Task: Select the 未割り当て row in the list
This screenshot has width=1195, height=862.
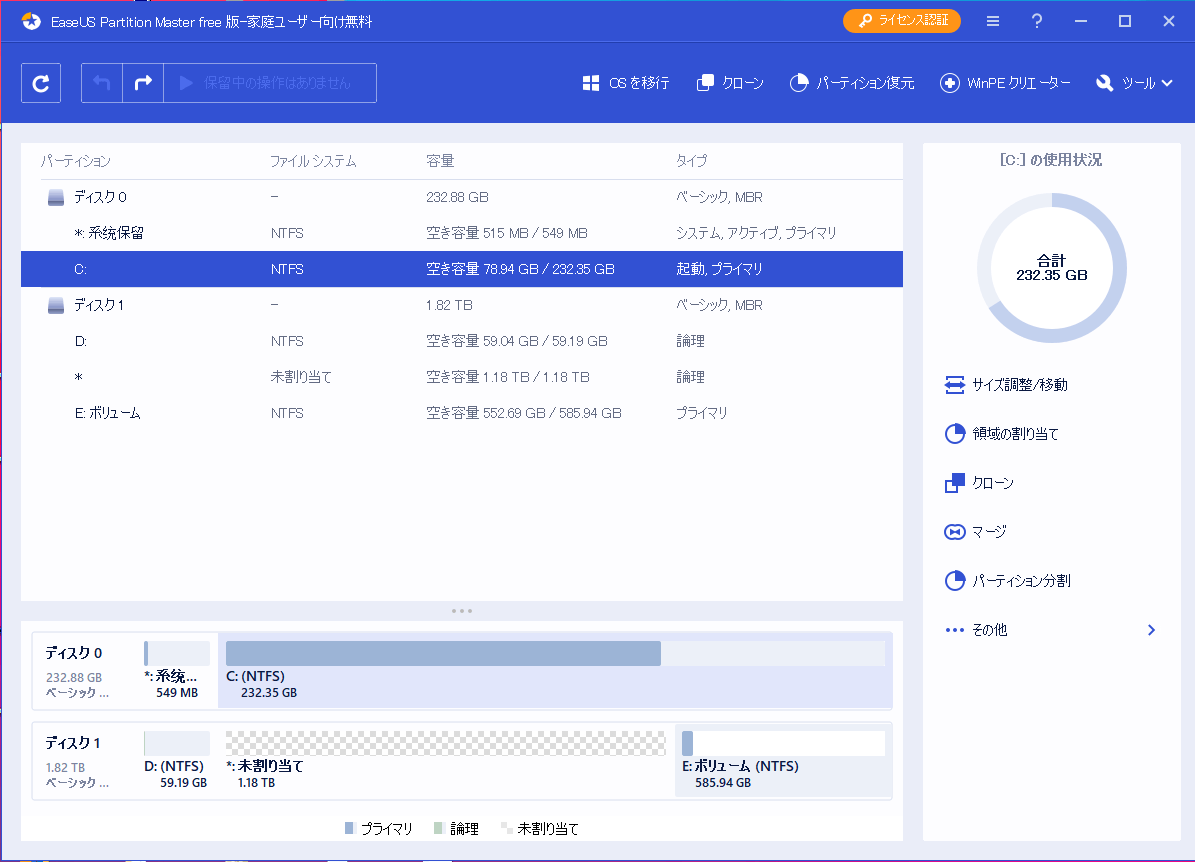Action: tap(462, 377)
